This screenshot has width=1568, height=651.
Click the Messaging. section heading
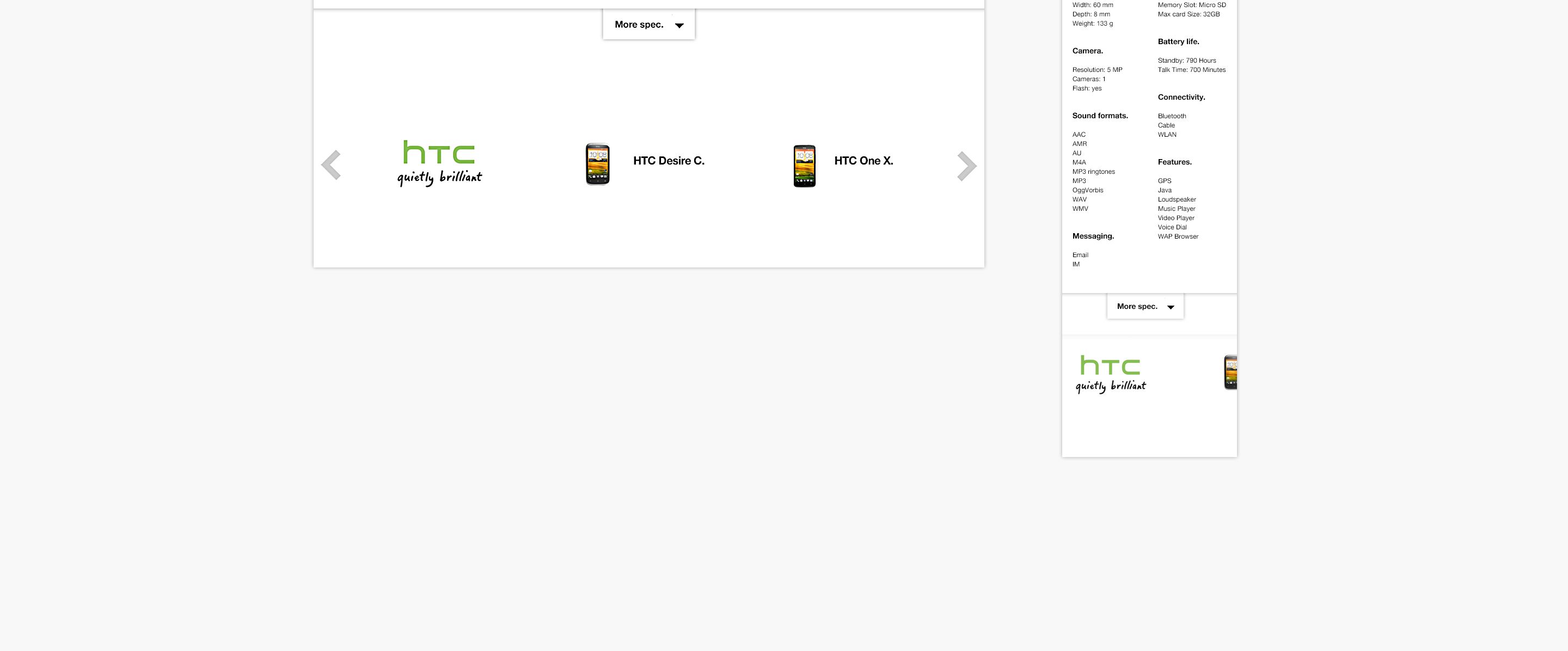click(x=1093, y=236)
